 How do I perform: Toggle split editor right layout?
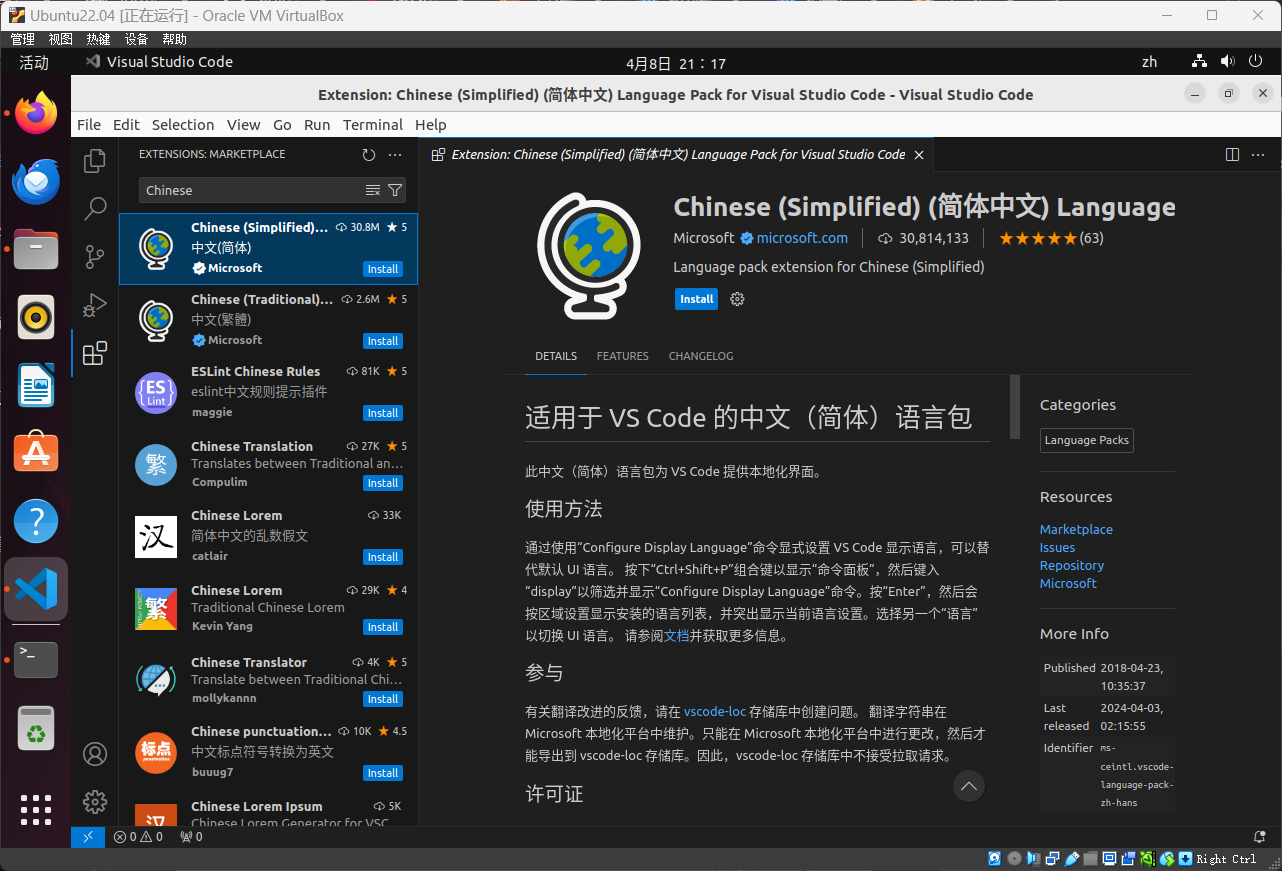point(1232,155)
